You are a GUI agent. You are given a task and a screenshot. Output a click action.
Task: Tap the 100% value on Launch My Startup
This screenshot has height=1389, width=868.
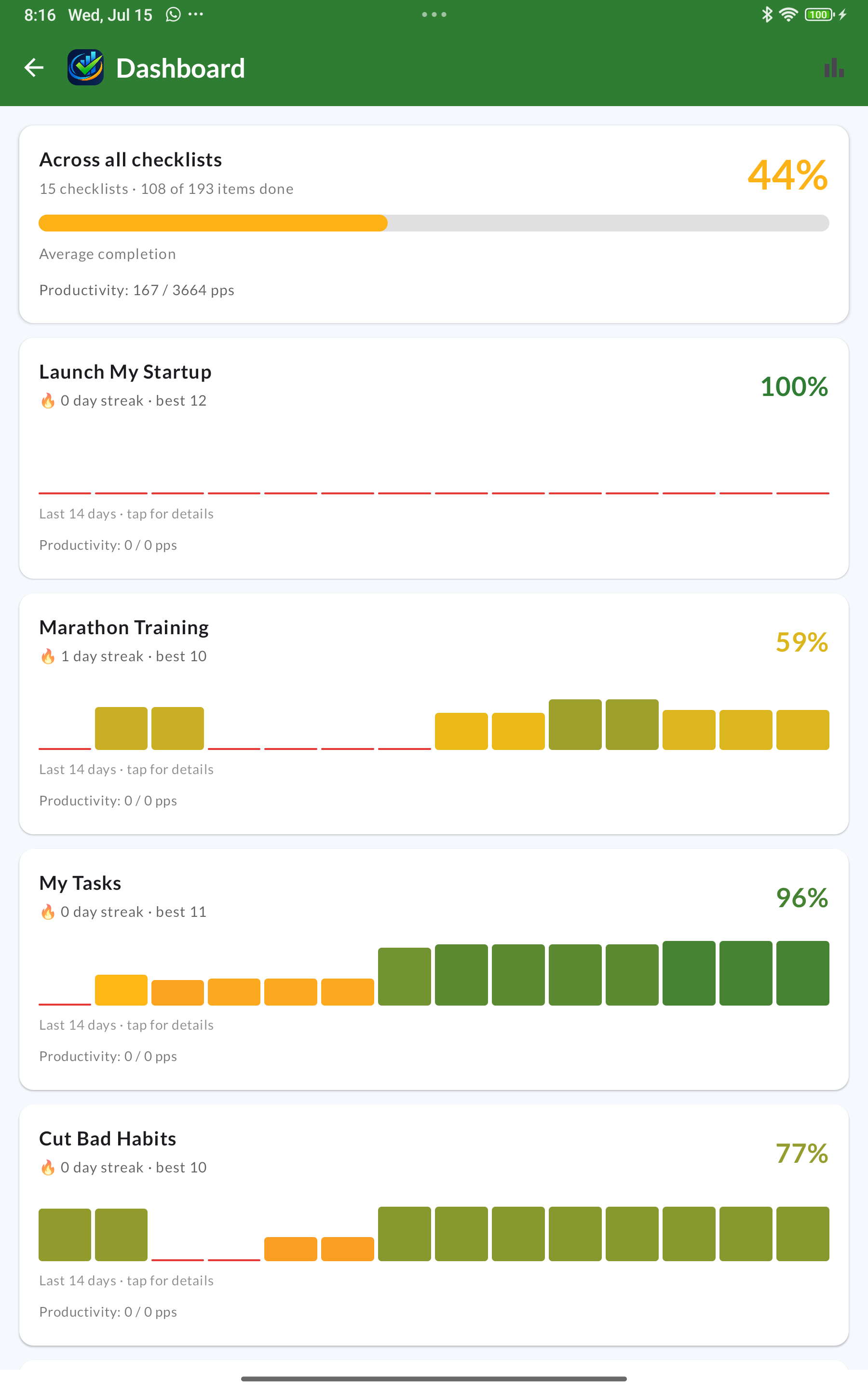pos(795,386)
